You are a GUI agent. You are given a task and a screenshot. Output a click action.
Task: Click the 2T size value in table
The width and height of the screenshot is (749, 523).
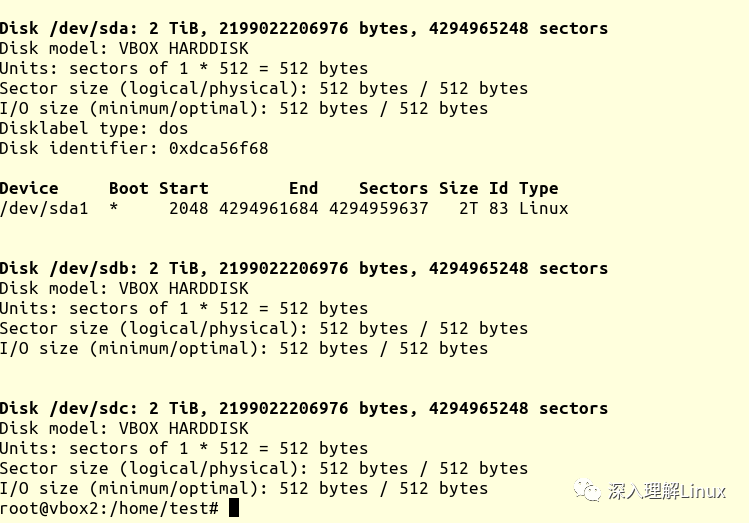coord(468,208)
